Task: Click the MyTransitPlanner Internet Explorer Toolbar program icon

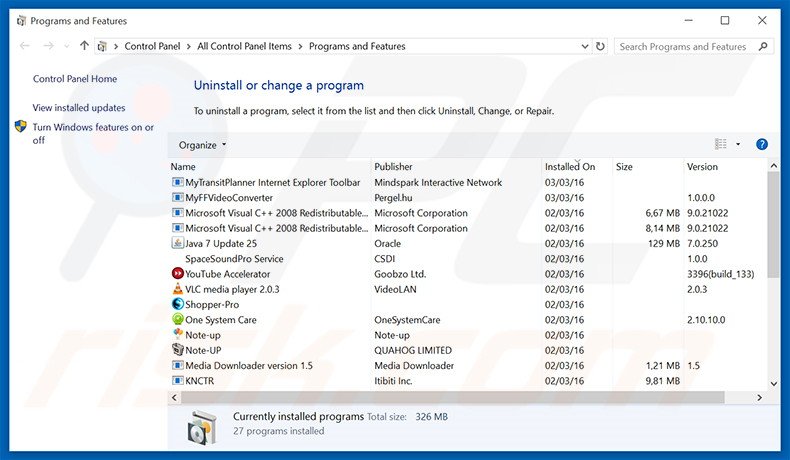Action: [x=177, y=182]
